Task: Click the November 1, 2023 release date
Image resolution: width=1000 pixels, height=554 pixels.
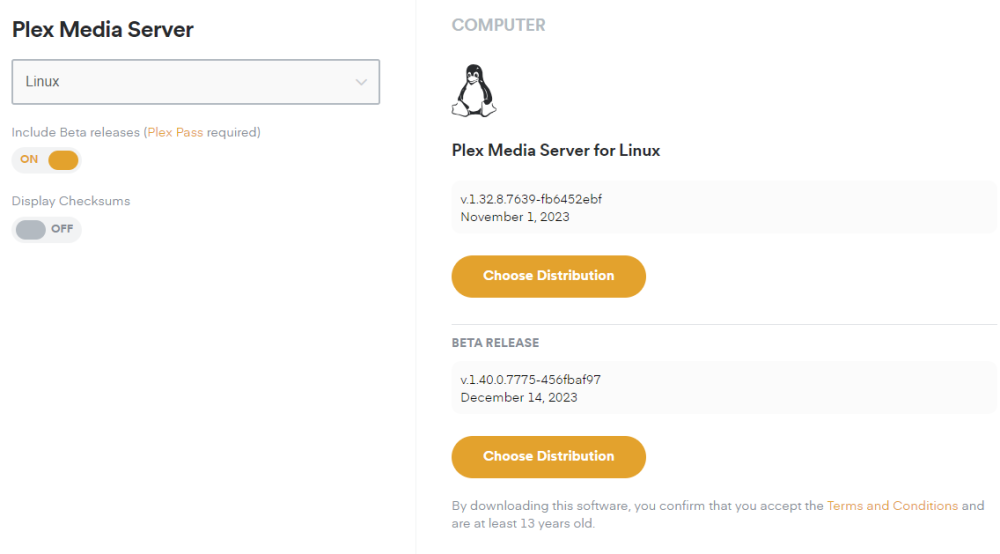Action: (515, 217)
